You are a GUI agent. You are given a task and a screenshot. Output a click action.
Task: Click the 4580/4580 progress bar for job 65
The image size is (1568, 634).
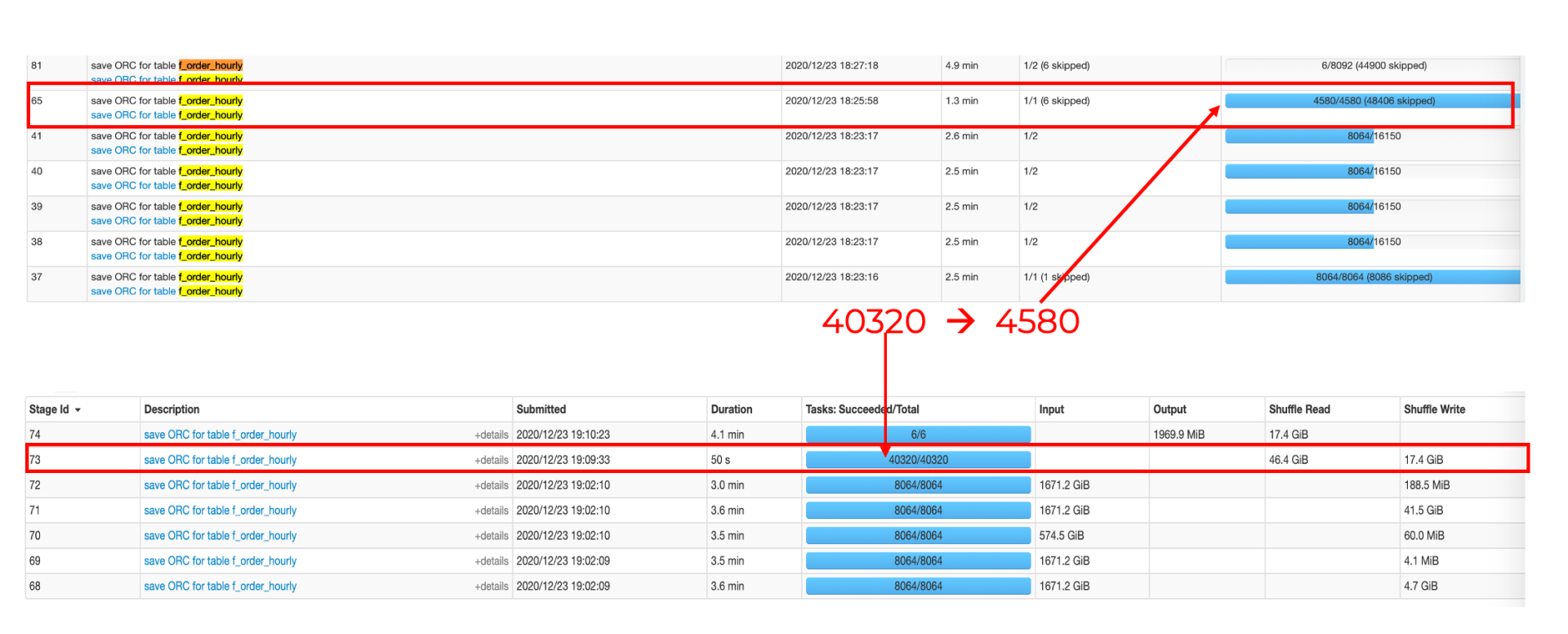pyautogui.click(x=1372, y=101)
